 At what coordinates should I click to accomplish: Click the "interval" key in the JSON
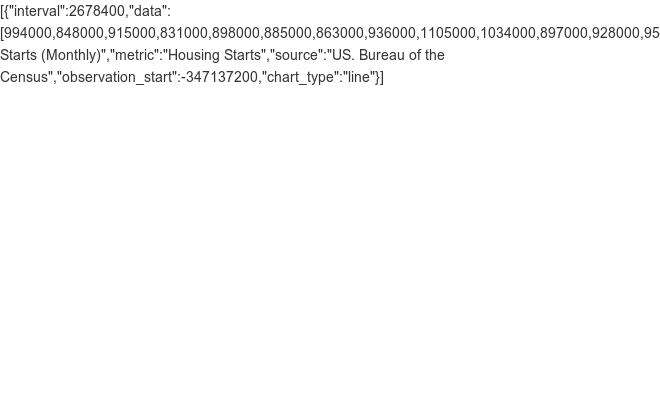click(37, 11)
